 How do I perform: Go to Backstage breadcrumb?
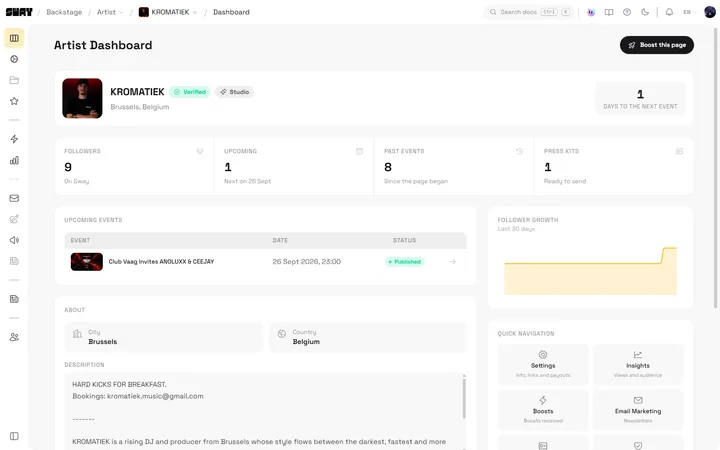point(64,12)
